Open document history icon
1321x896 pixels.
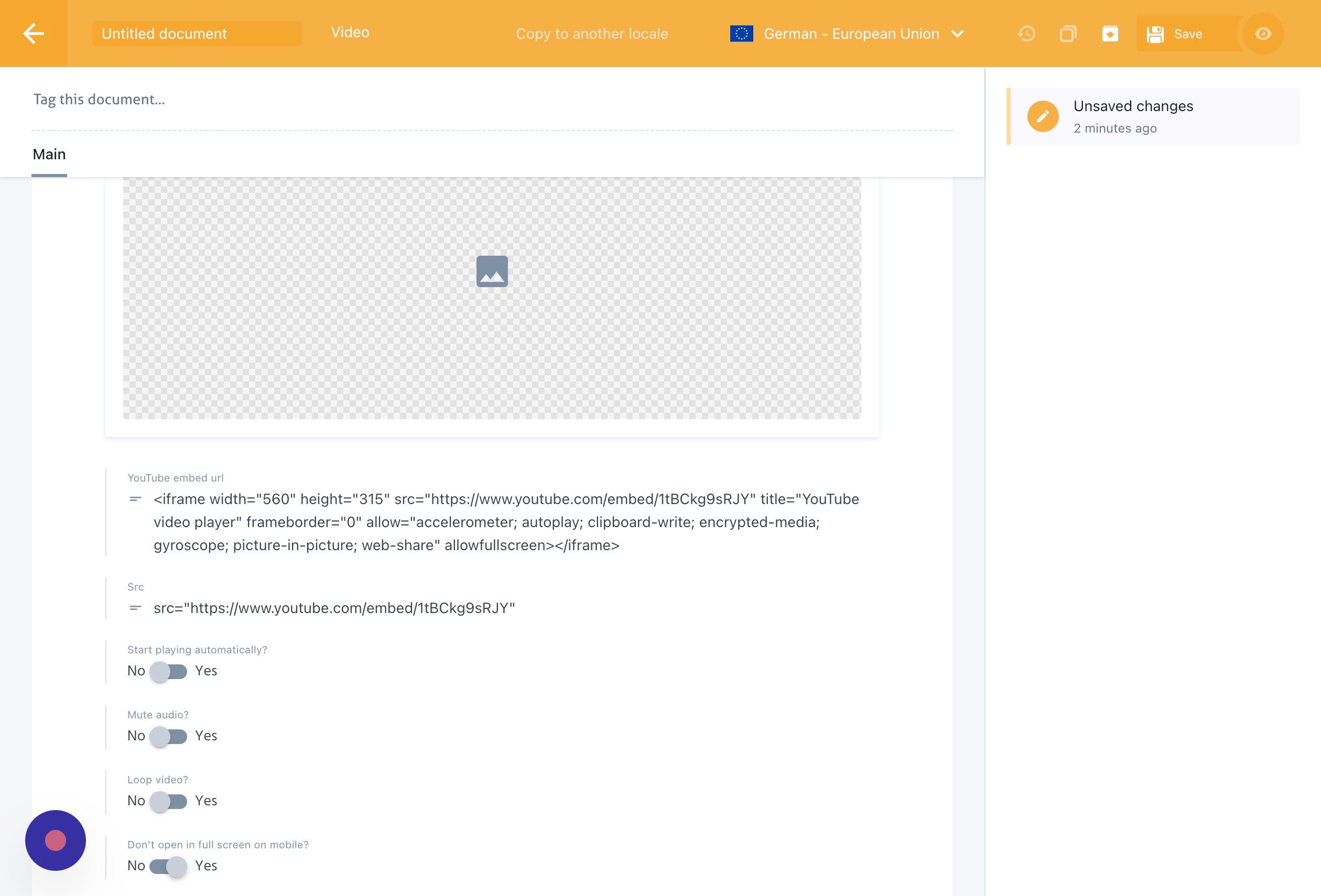click(1026, 34)
